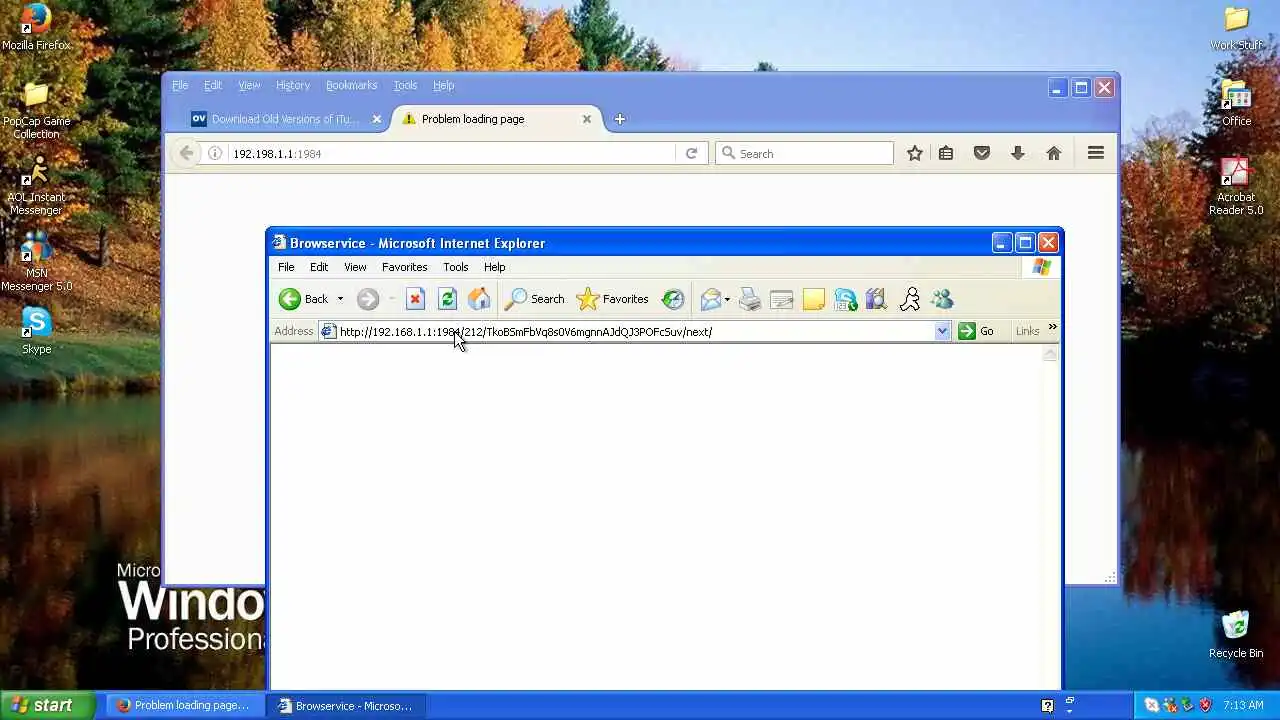Viewport: 1280px width, 720px height.
Task: Open the Recycle Bin
Action: click(x=1236, y=634)
